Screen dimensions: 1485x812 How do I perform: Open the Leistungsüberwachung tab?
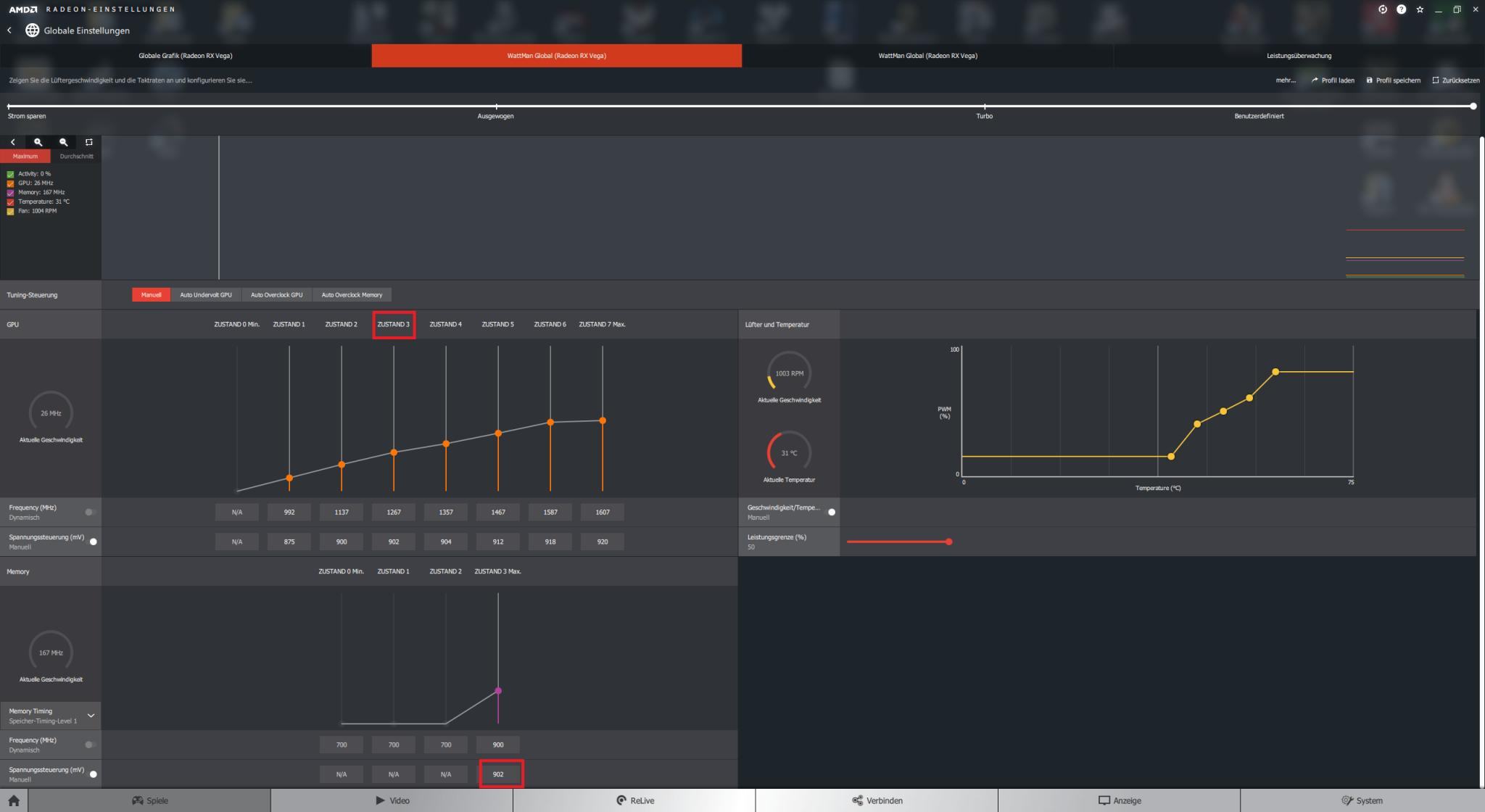1299,56
